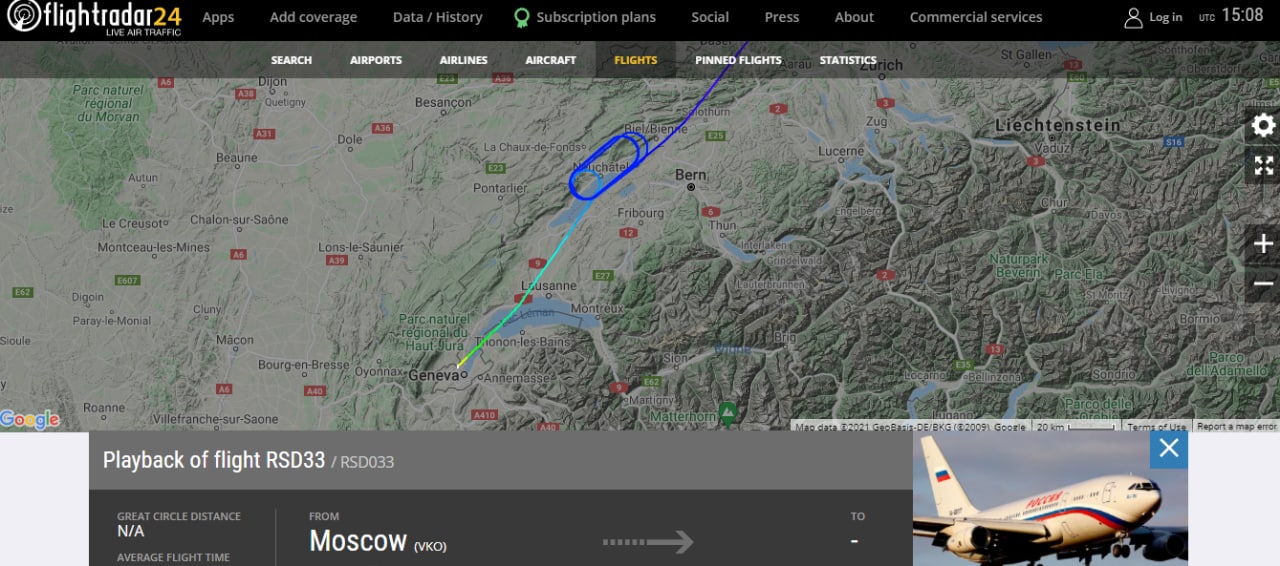The height and width of the screenshot is (566, 1280).
Task: Click the Terms of Use link
Action: (1157, 427)
